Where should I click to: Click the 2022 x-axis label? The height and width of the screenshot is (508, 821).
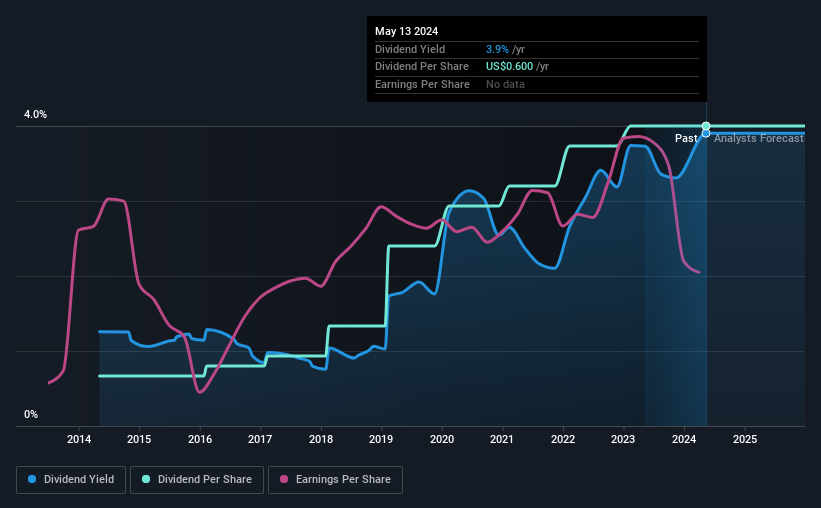563,439
